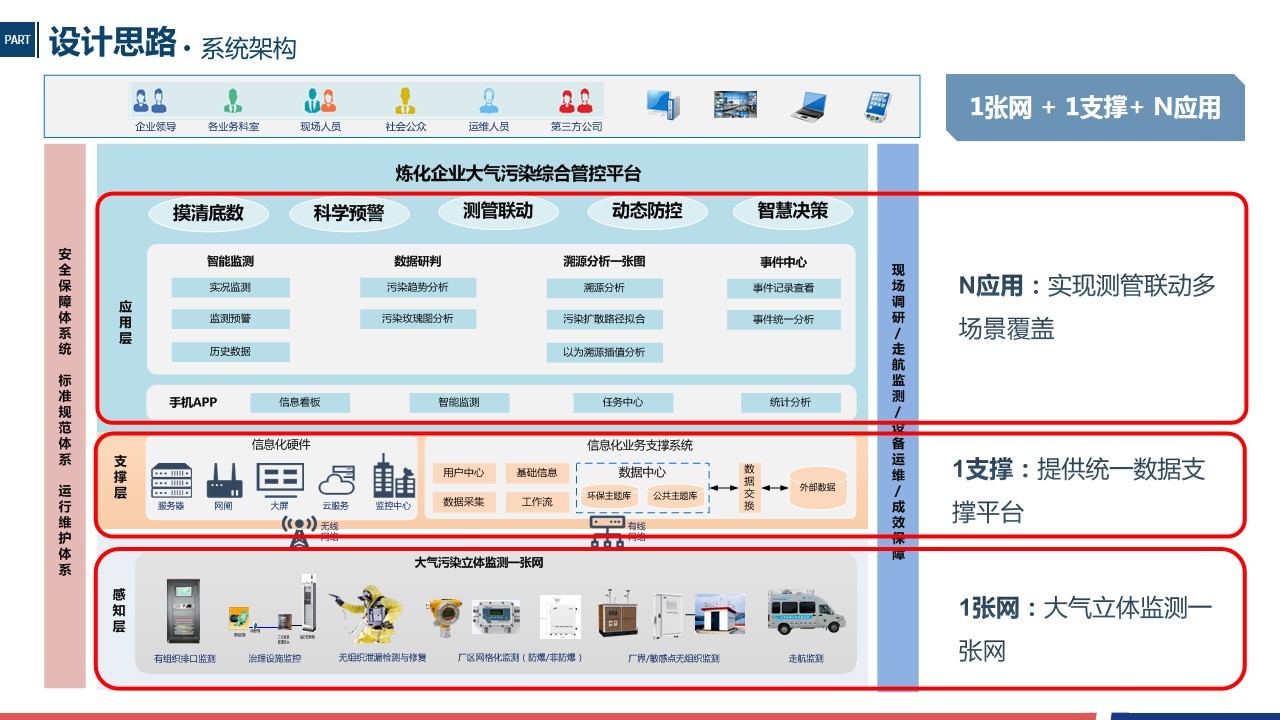This screenshot has height=720, width=1280.
Task: Select the 各业务科室 person icon
Action: (233, 101)
